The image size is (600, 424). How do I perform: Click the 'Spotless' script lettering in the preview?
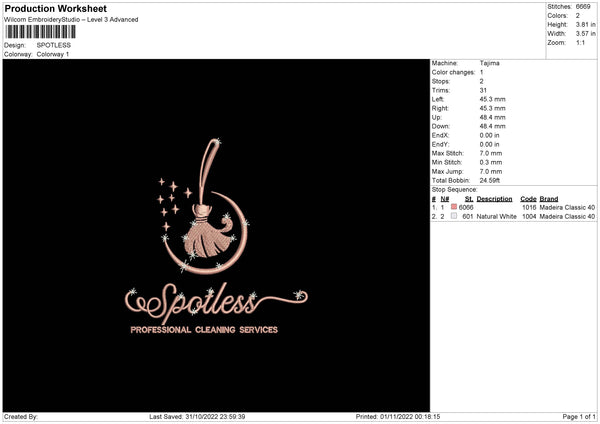216,303
